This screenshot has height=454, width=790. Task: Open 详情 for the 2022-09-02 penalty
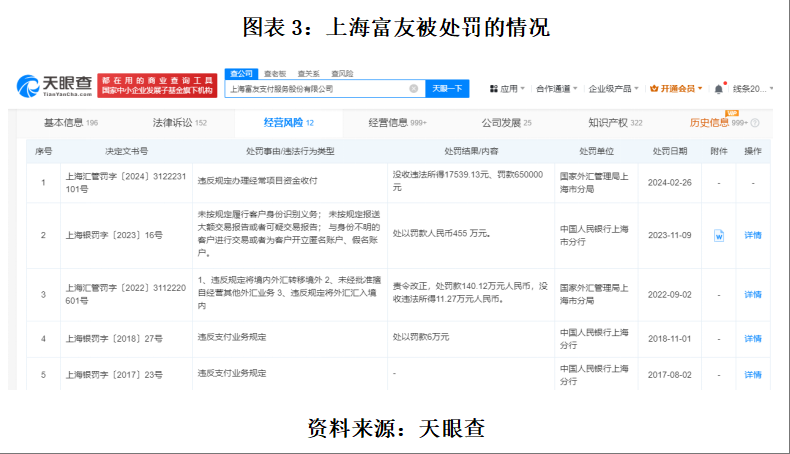tap(752, 295)
